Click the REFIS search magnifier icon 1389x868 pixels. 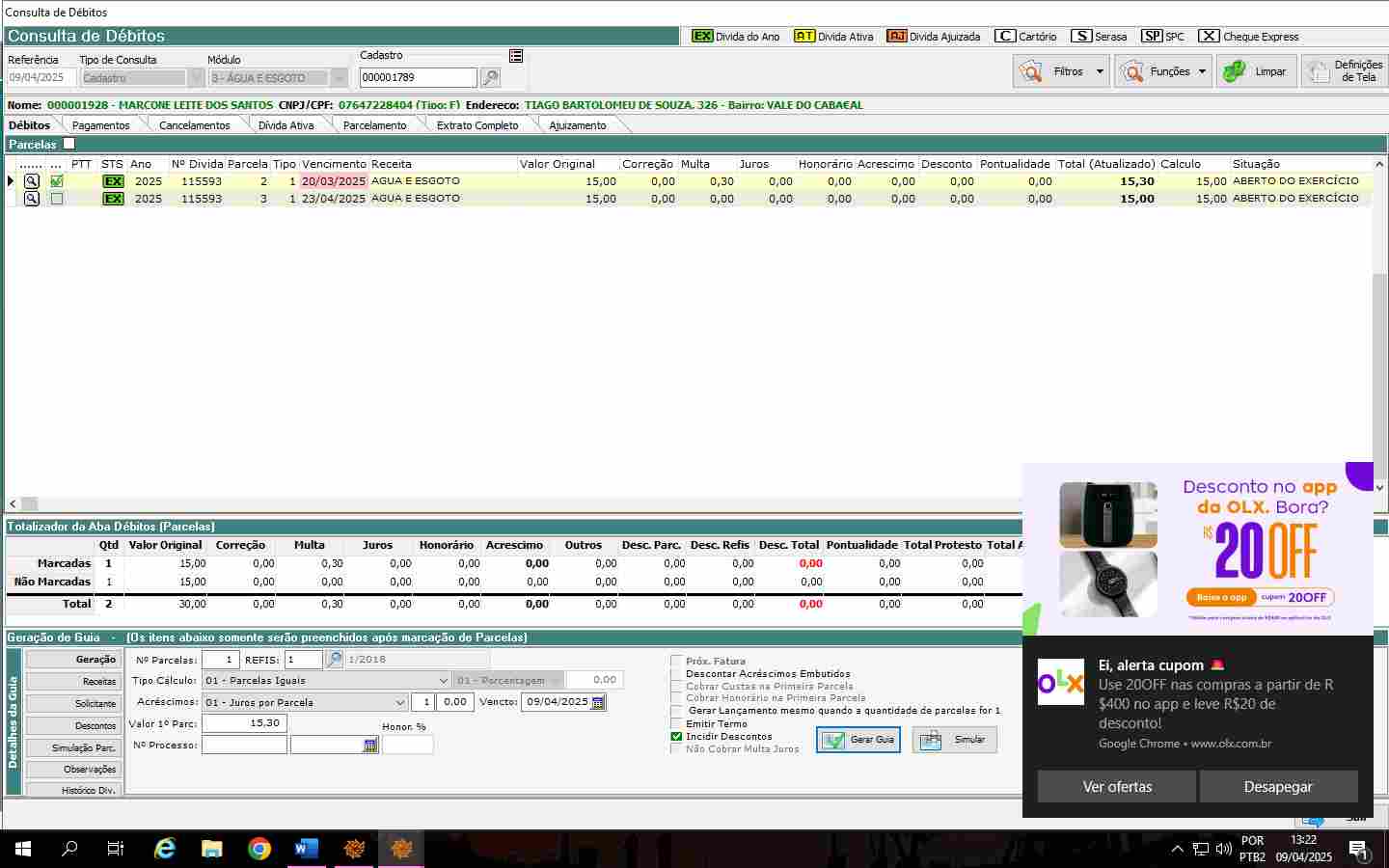[x=334, y=660]
